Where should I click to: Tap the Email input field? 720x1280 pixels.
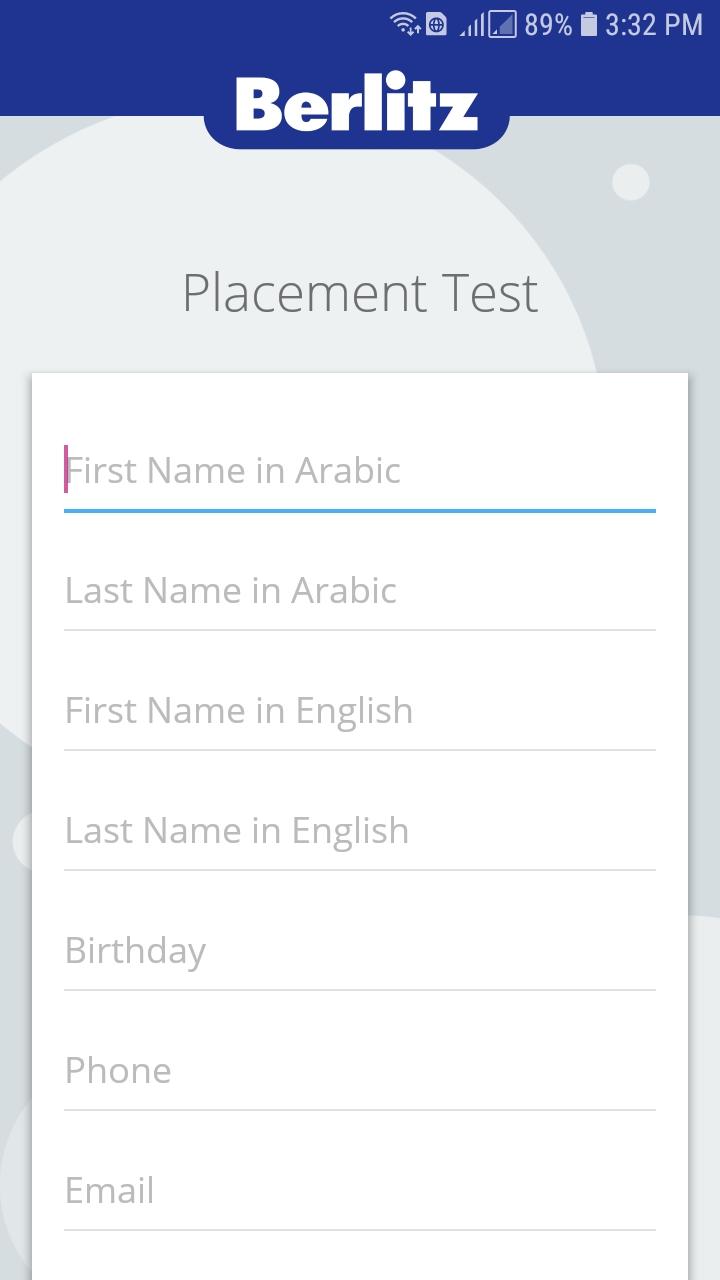(x=360, y=1190)
